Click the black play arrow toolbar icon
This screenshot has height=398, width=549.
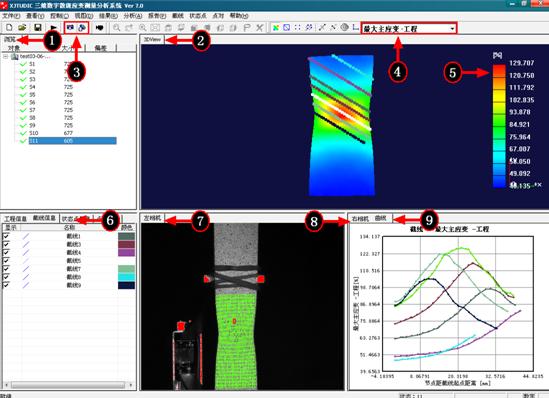coord(53,28)
